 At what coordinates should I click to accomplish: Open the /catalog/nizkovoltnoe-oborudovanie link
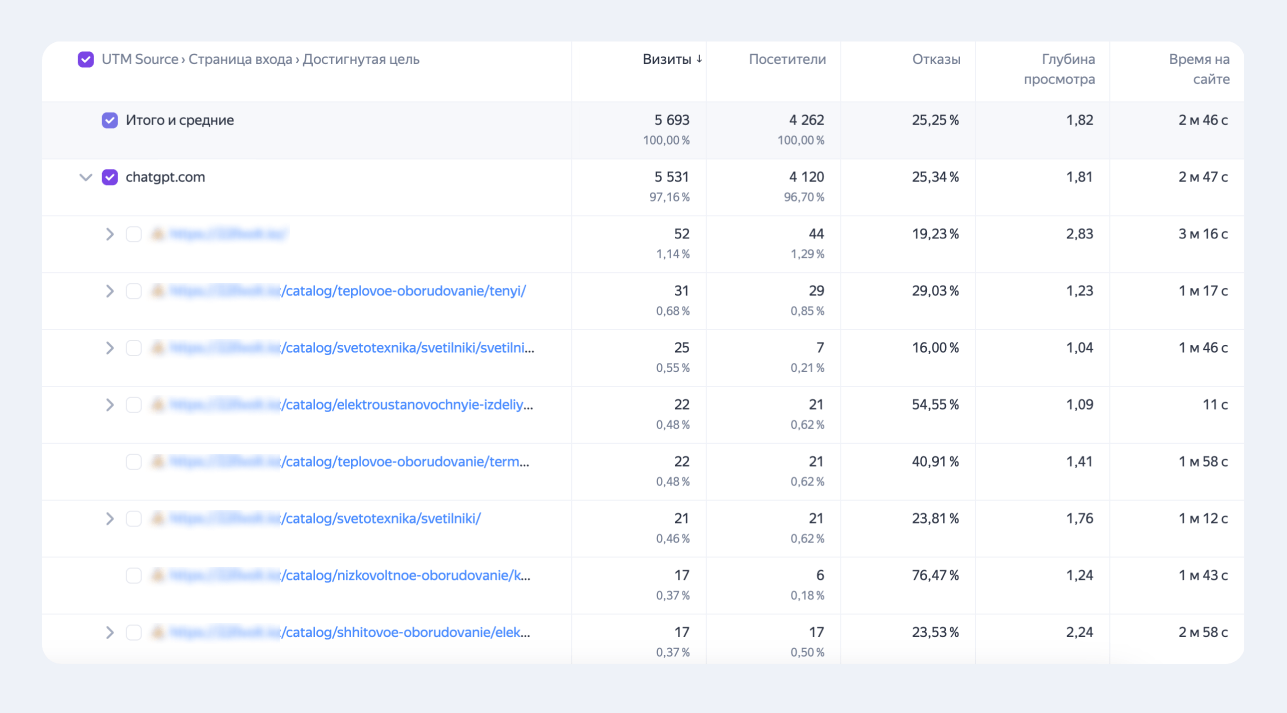pos(406,576)
